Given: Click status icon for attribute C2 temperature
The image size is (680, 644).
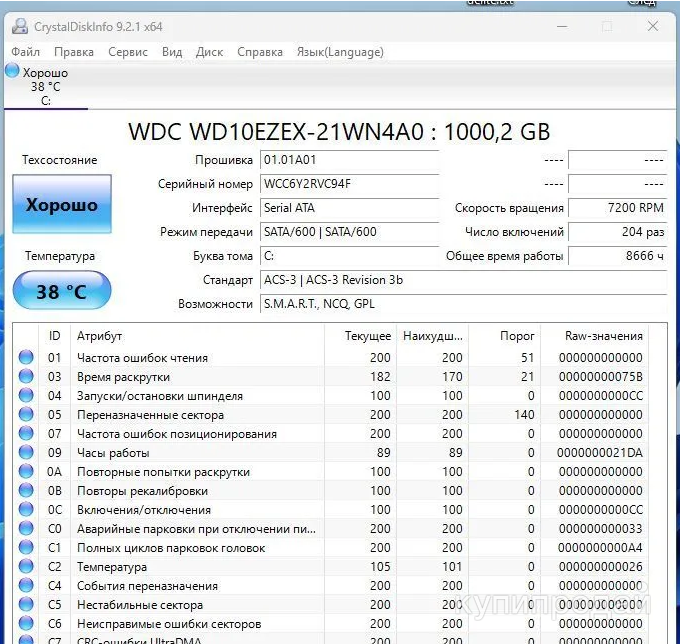Looking at the screenshot, I should 26,567.
